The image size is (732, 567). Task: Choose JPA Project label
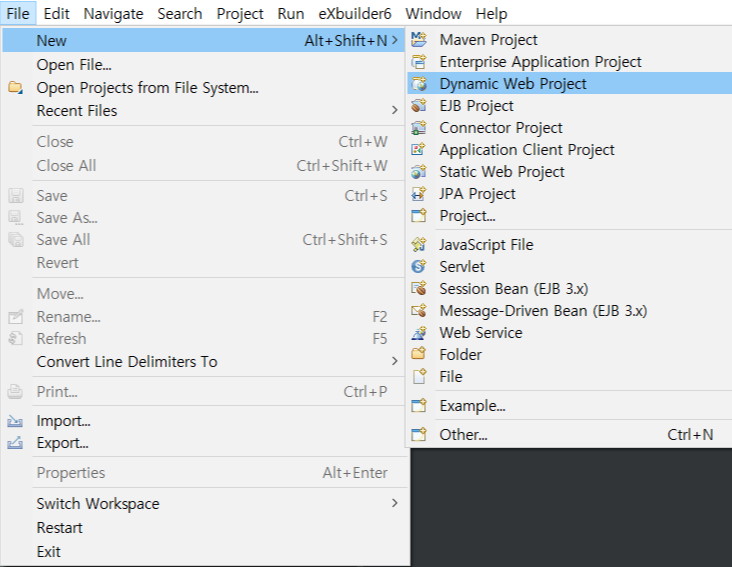click(477, 194)
